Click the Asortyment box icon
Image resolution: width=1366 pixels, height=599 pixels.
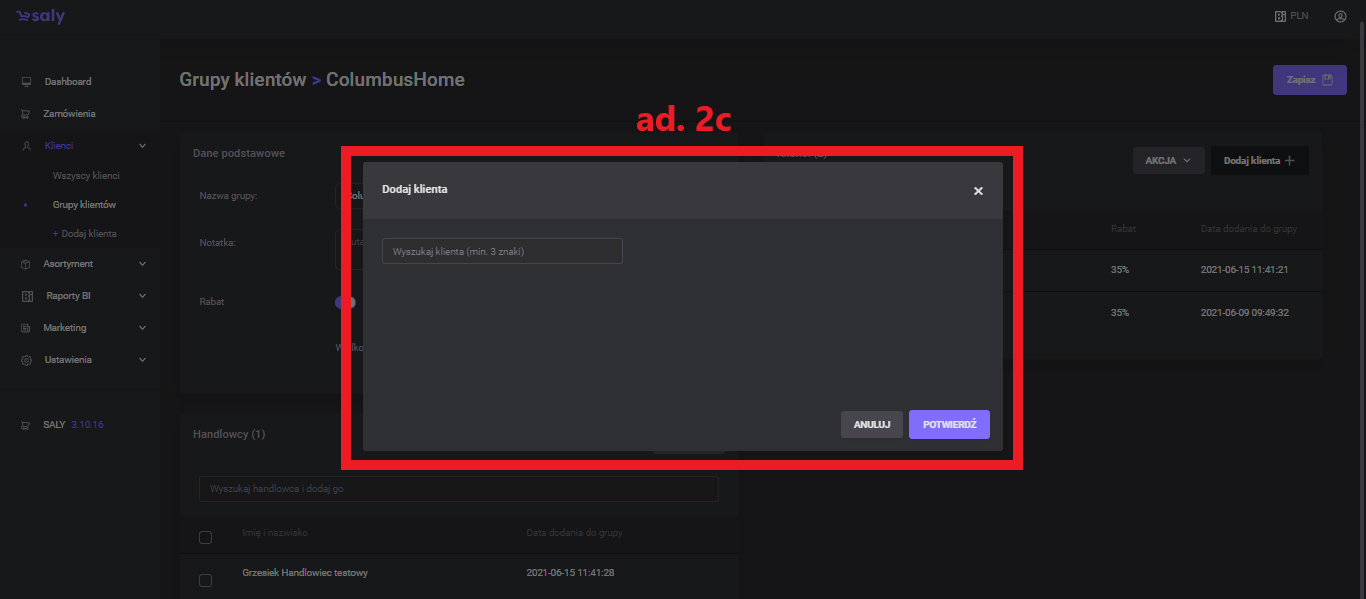pyautogui.click(x=27, y=264)
